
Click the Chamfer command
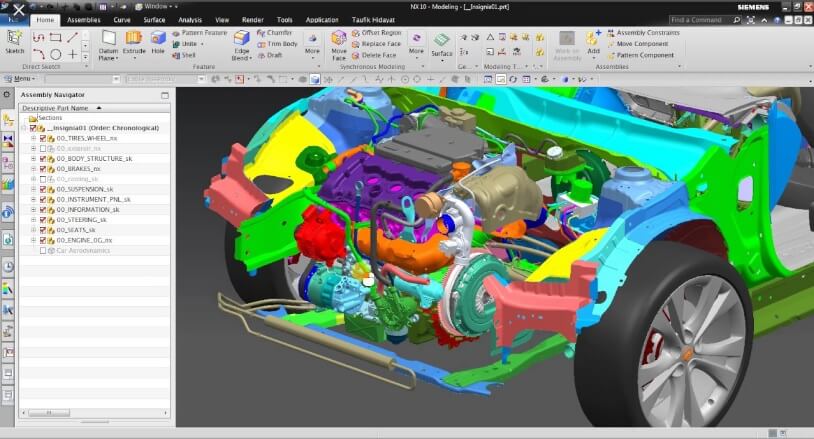(x=275, y=33)
